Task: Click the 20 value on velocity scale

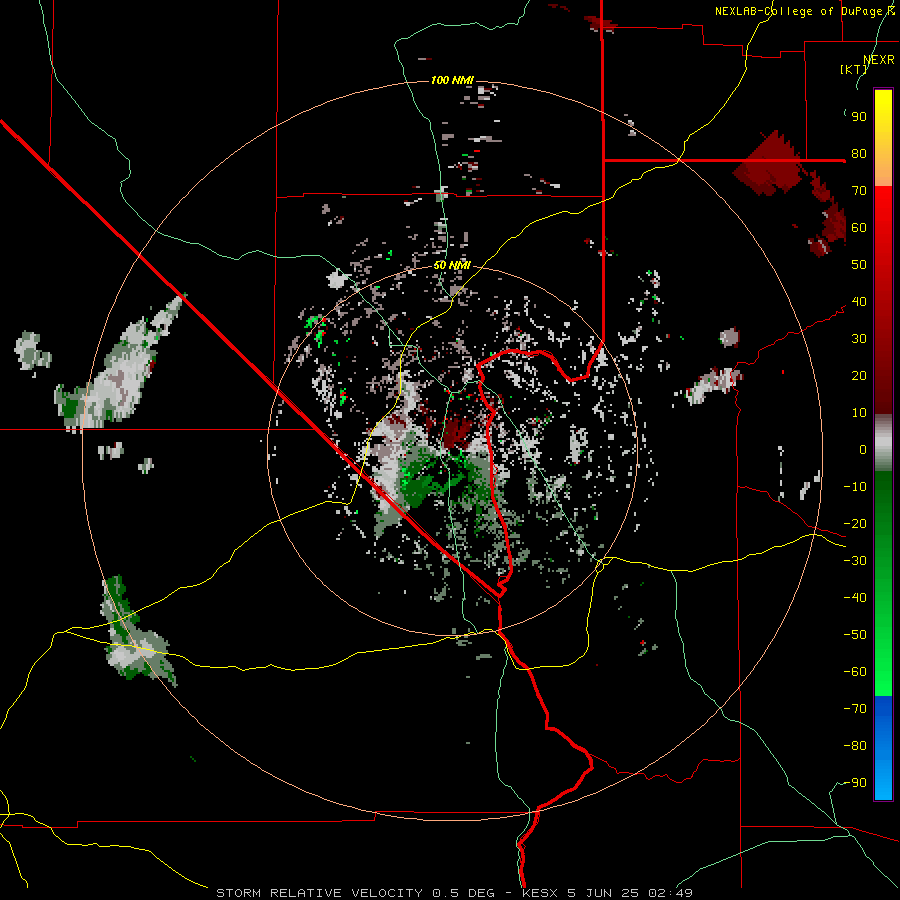Action: pos(859,376)
